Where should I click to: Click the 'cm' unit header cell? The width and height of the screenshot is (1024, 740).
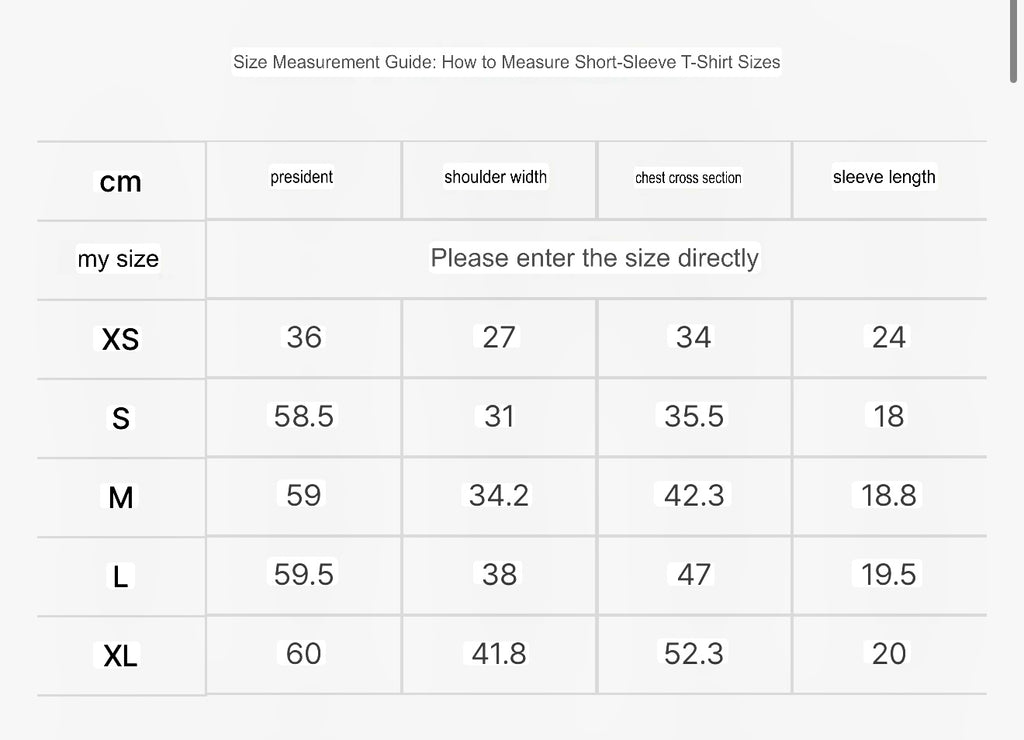click(x=120, y=182)
